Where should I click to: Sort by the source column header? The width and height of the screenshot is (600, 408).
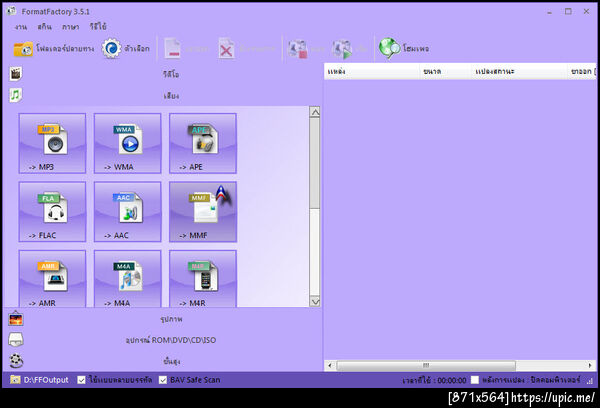click(x=372, y=72)
